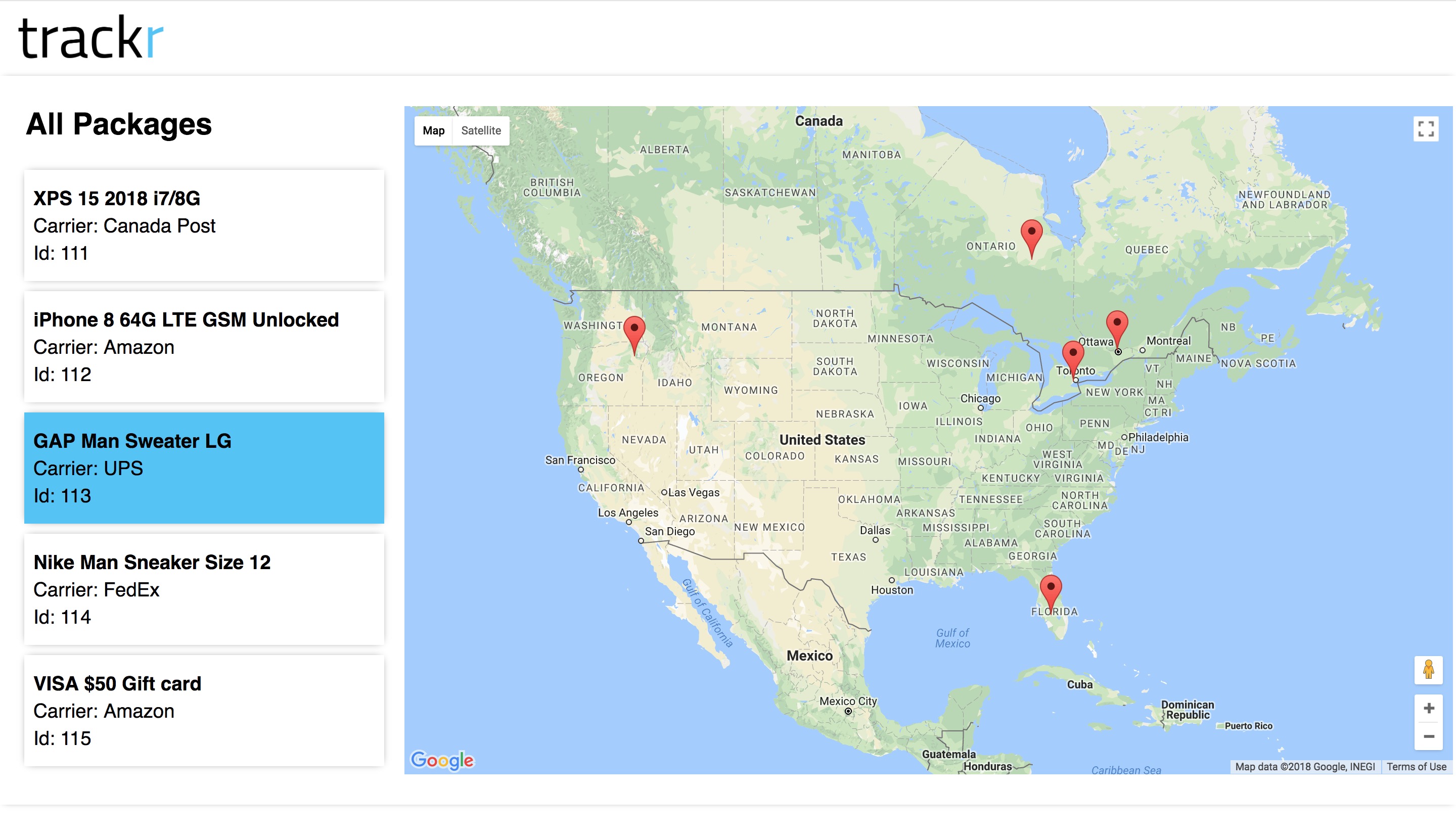Select the iPhone 8 64G LTE package card

(204, 347)
